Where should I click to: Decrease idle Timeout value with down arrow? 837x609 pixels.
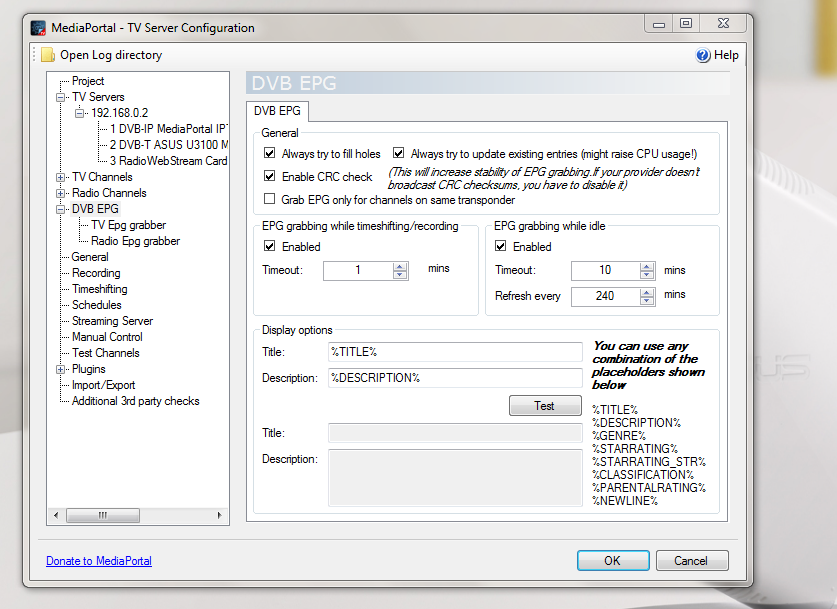click(647, 275)
